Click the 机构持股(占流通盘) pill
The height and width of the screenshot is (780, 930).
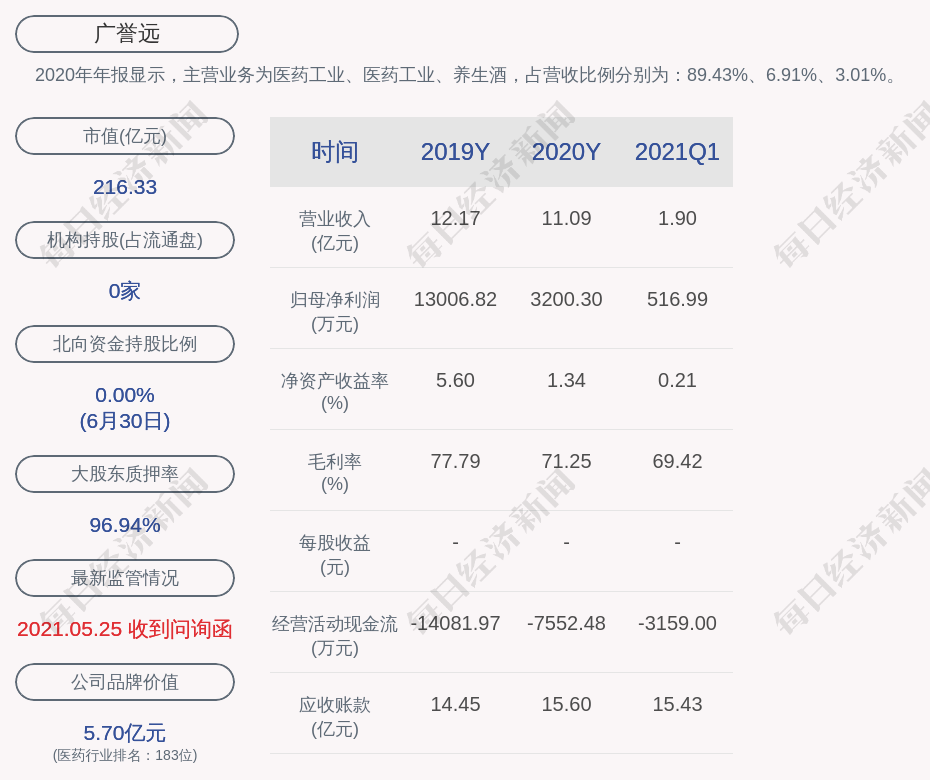point(125,240)
